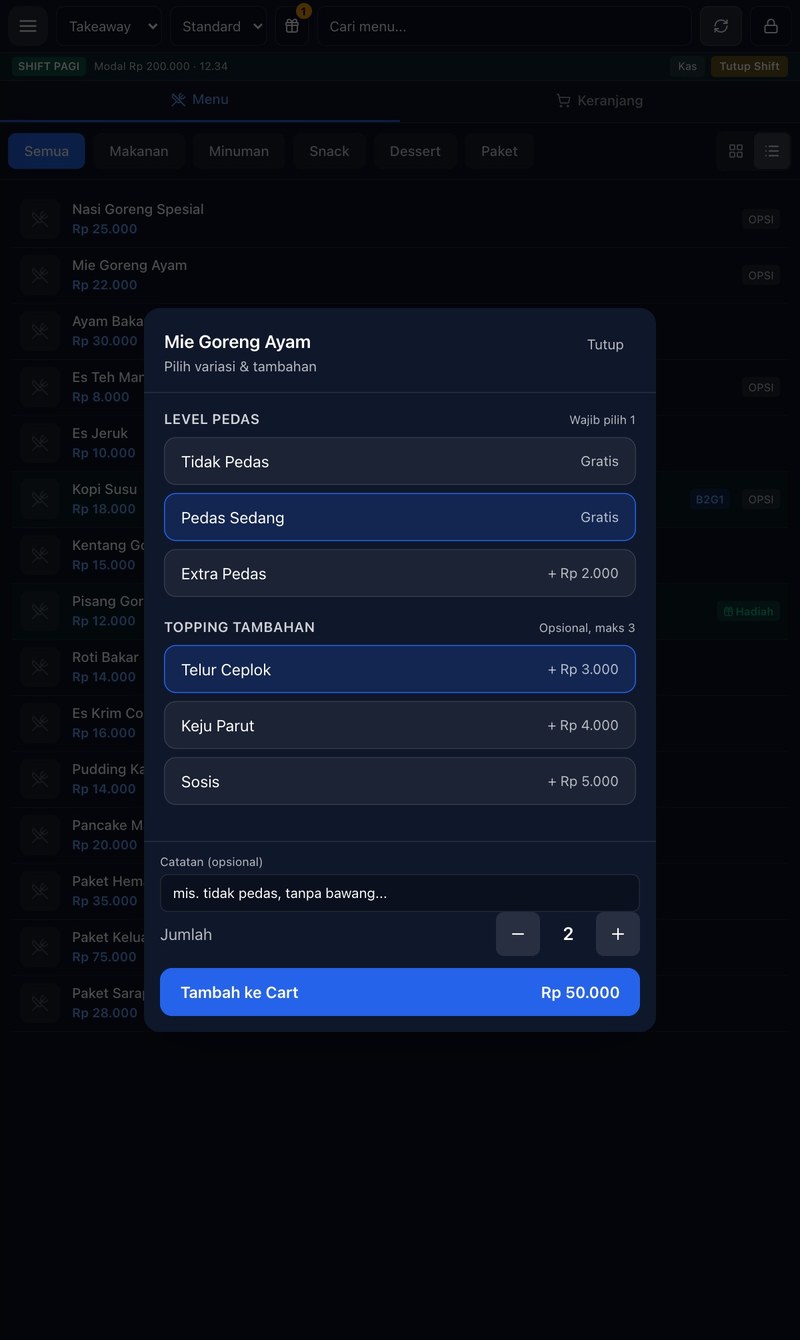Select the Minuman category tab
This screenshot has width=800, height=1340.
click(239, 151)
